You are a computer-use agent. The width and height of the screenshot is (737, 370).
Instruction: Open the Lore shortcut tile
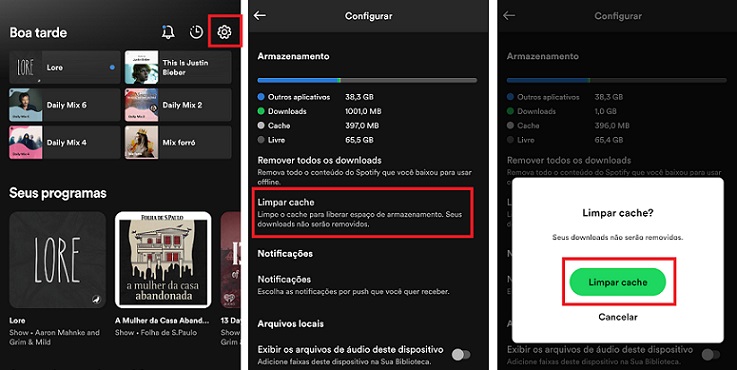click(65, 67)
